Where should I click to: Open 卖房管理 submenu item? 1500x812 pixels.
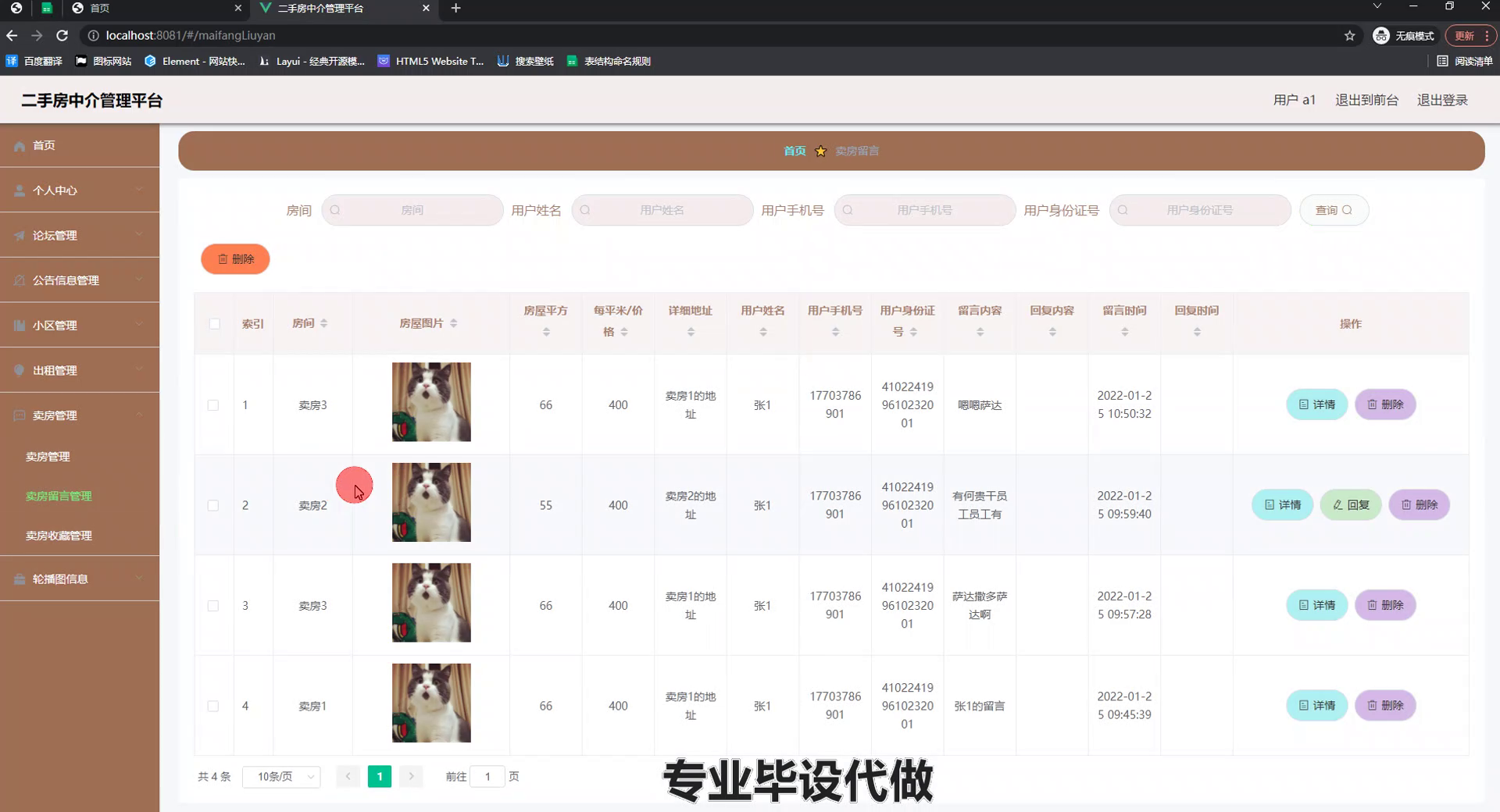point(48,457)
